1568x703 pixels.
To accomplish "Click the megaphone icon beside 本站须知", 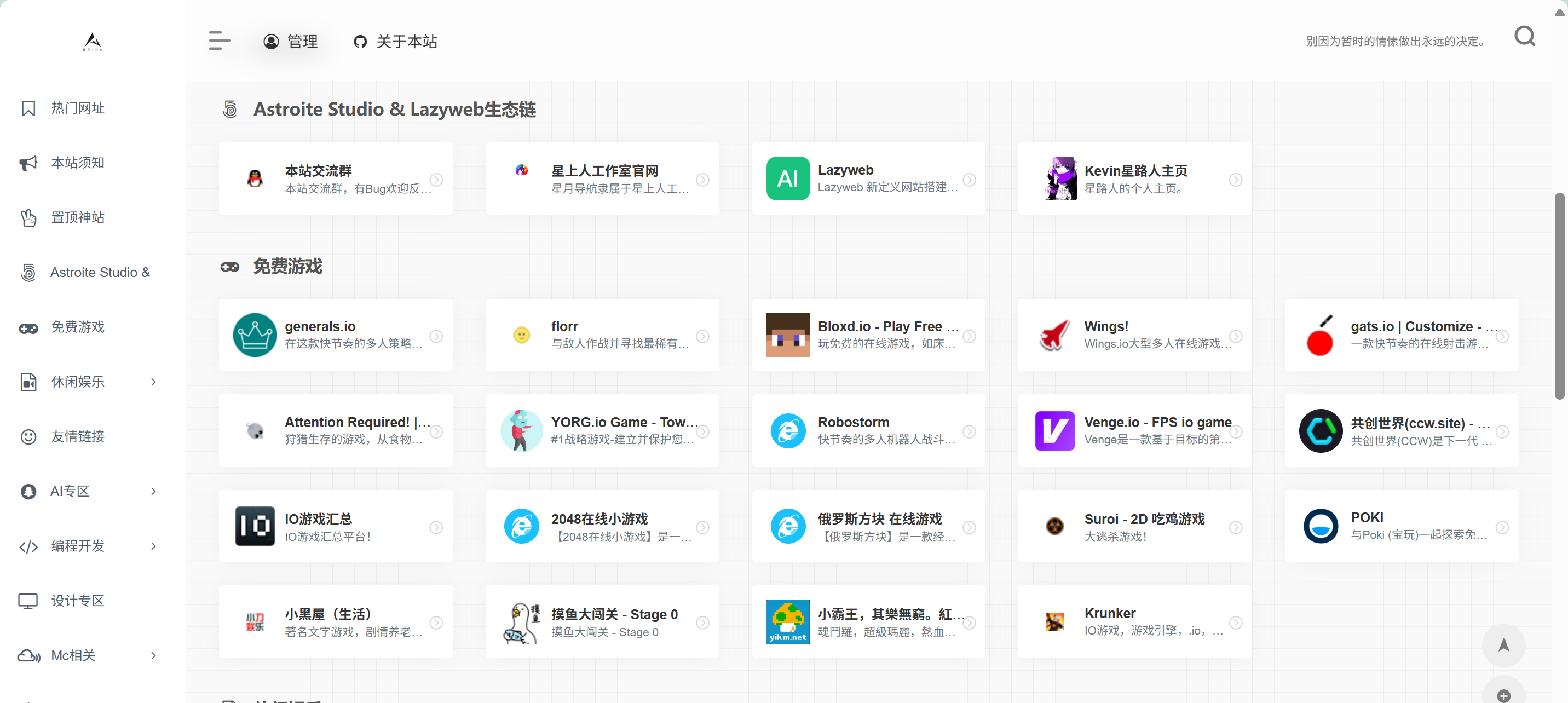I will 28,163.
